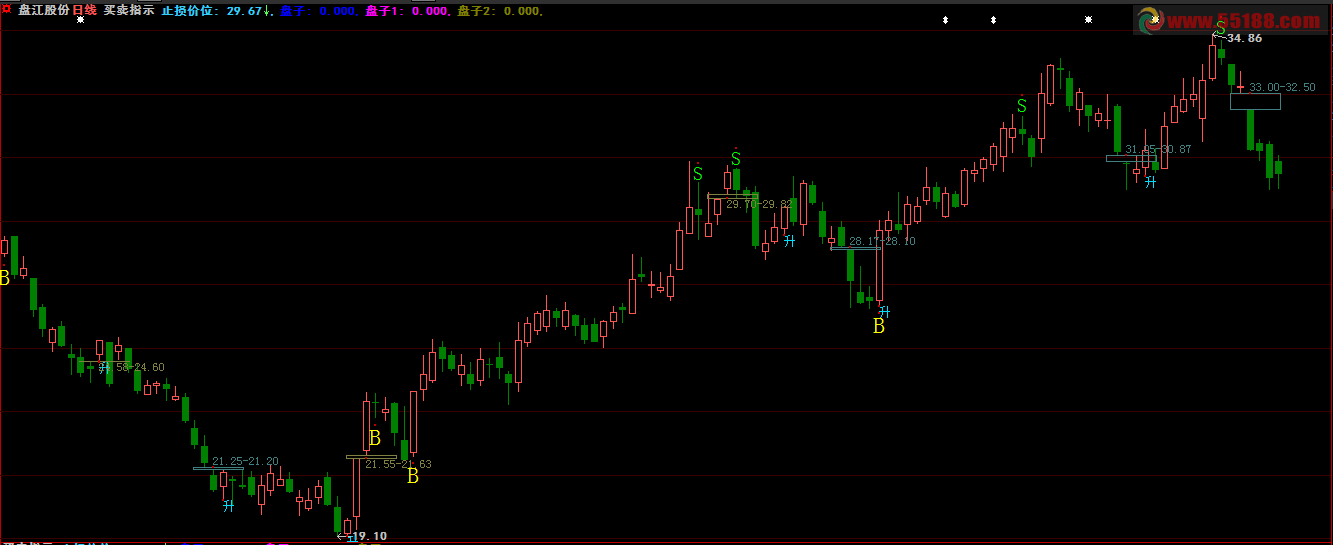Image resolution: width=1333 pixels, height=545 pixels.
Task: Open the 买卖指示 indicator name
Action: (129, 10)
